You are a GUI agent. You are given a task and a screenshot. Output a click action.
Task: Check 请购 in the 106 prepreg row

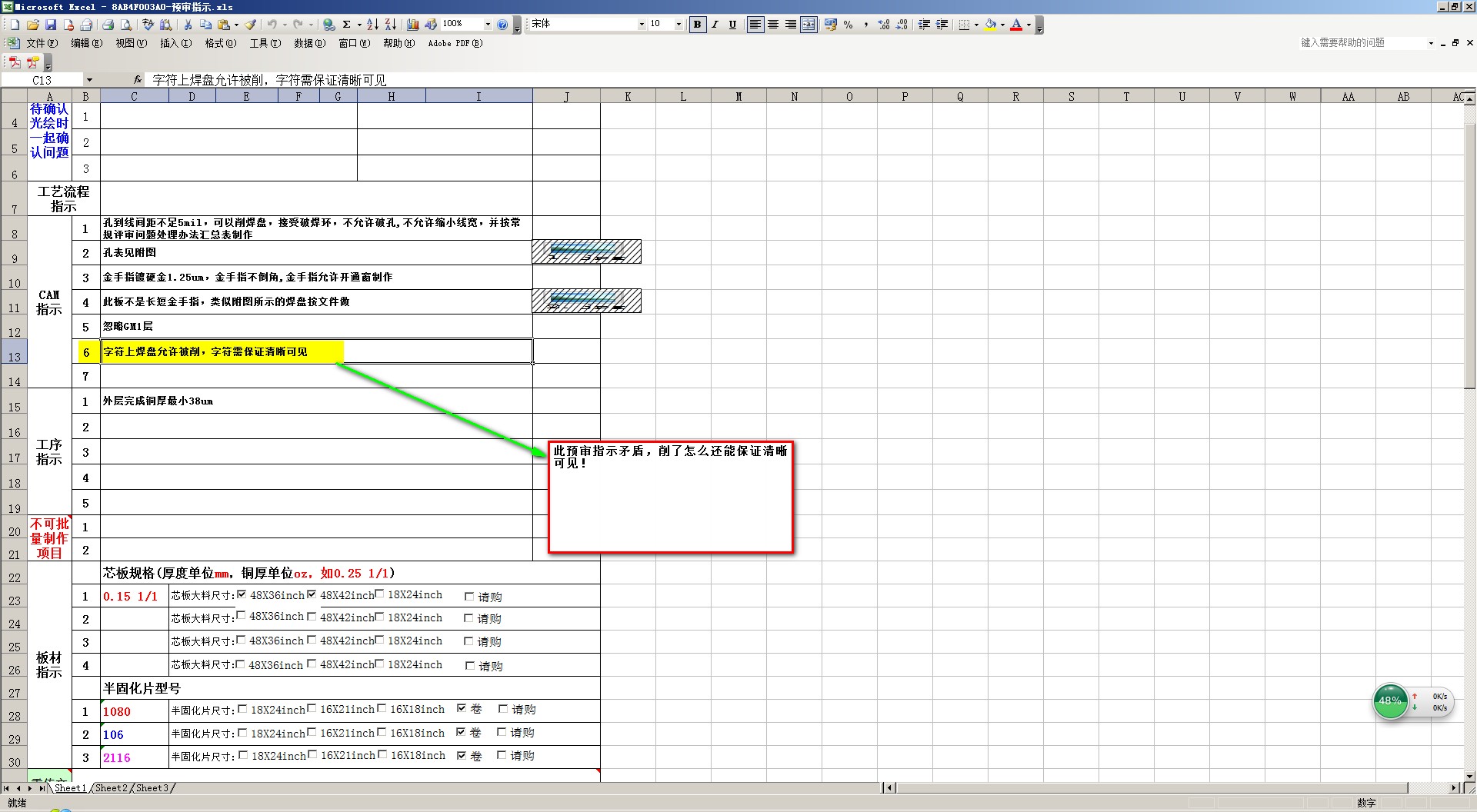point(502,732)
